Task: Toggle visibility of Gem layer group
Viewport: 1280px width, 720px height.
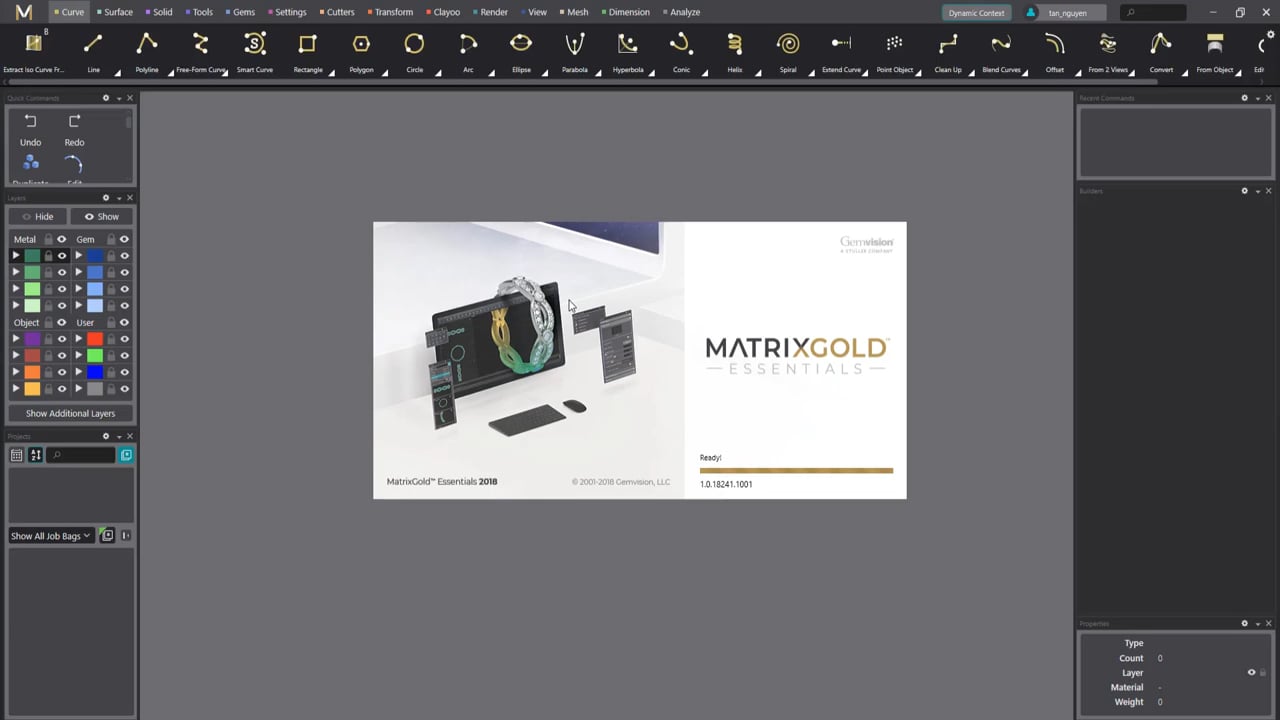Action: coord(124,239)
